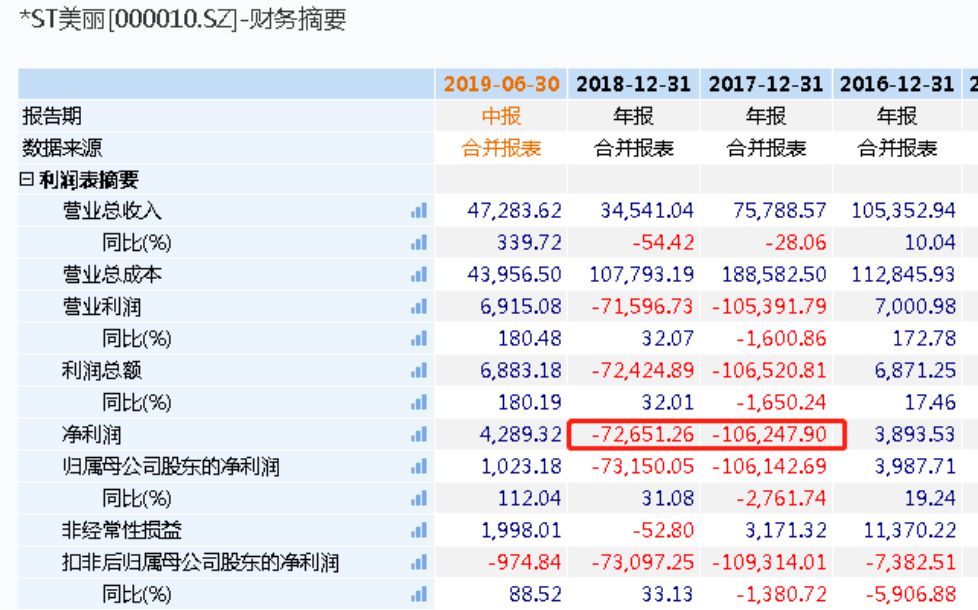The width and height of the screenshot is (978, 610).
Task: Click red growth value -54.42
Action: coord(663,243)
